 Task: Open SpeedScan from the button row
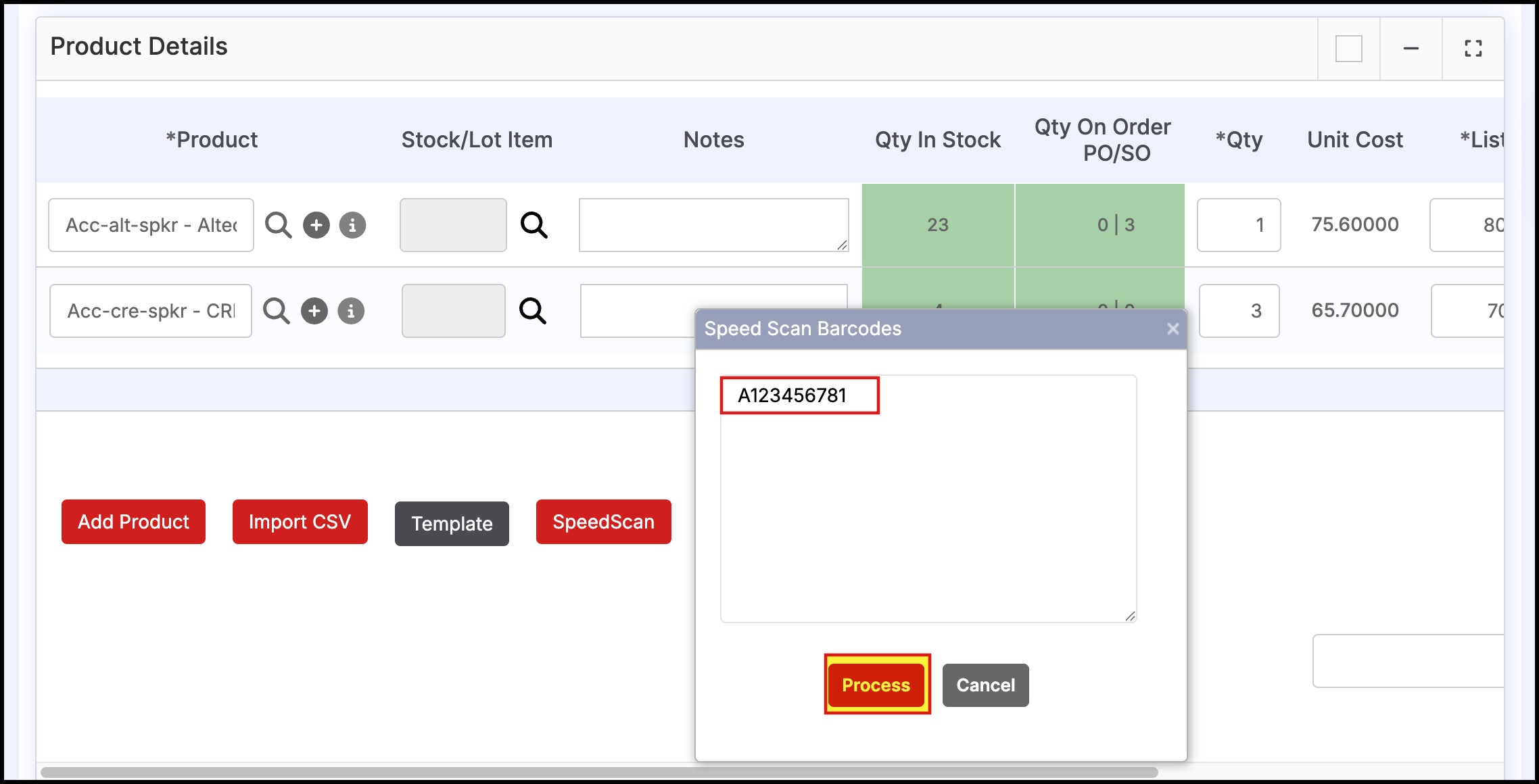click(x=604, y=522)
